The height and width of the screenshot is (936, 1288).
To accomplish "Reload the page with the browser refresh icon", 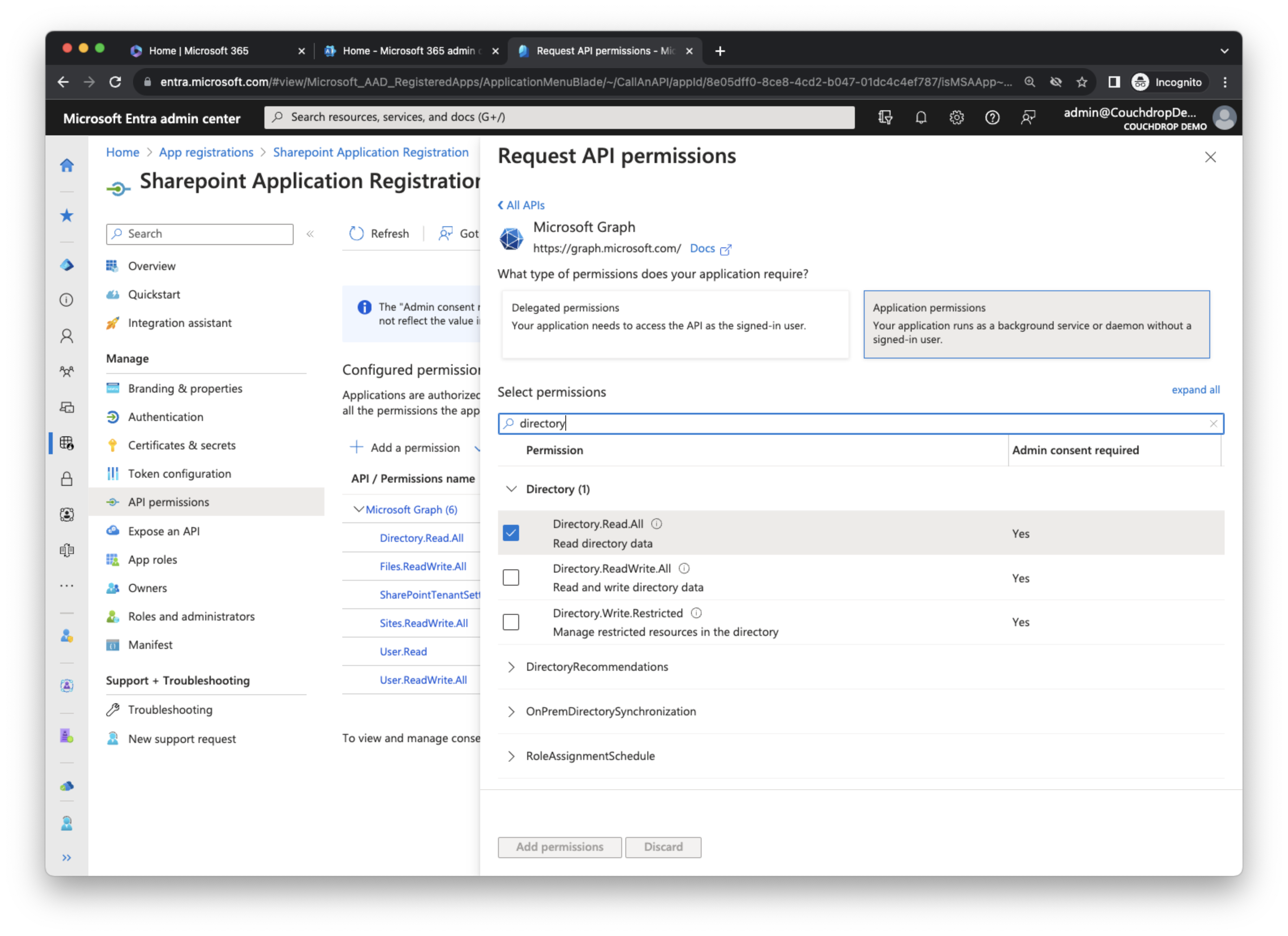I will 115,82.
